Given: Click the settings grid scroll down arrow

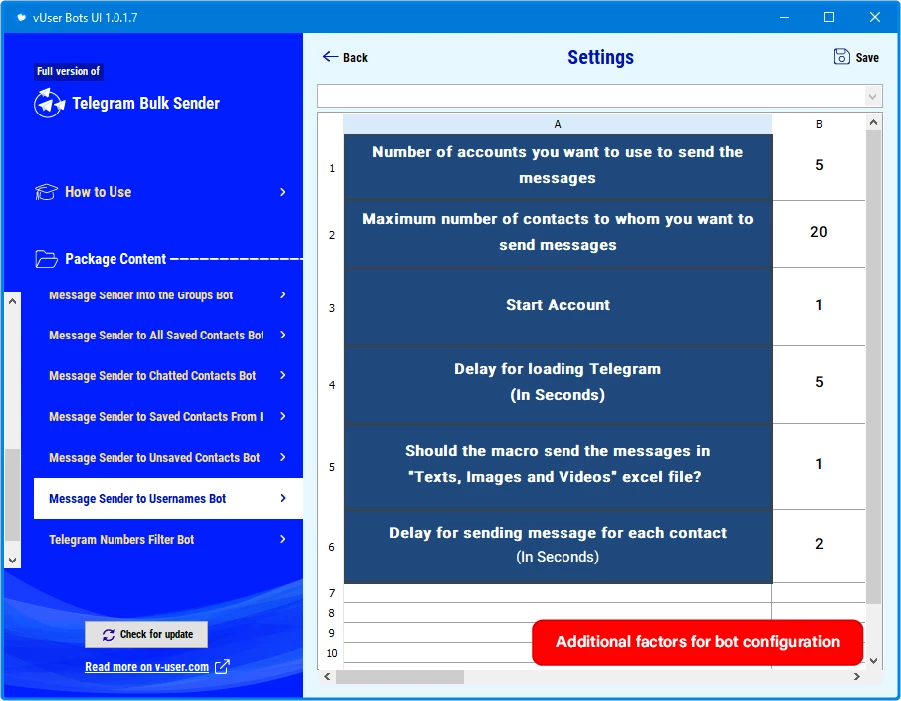Looking at the screenshot, I should tap(873, 661).
